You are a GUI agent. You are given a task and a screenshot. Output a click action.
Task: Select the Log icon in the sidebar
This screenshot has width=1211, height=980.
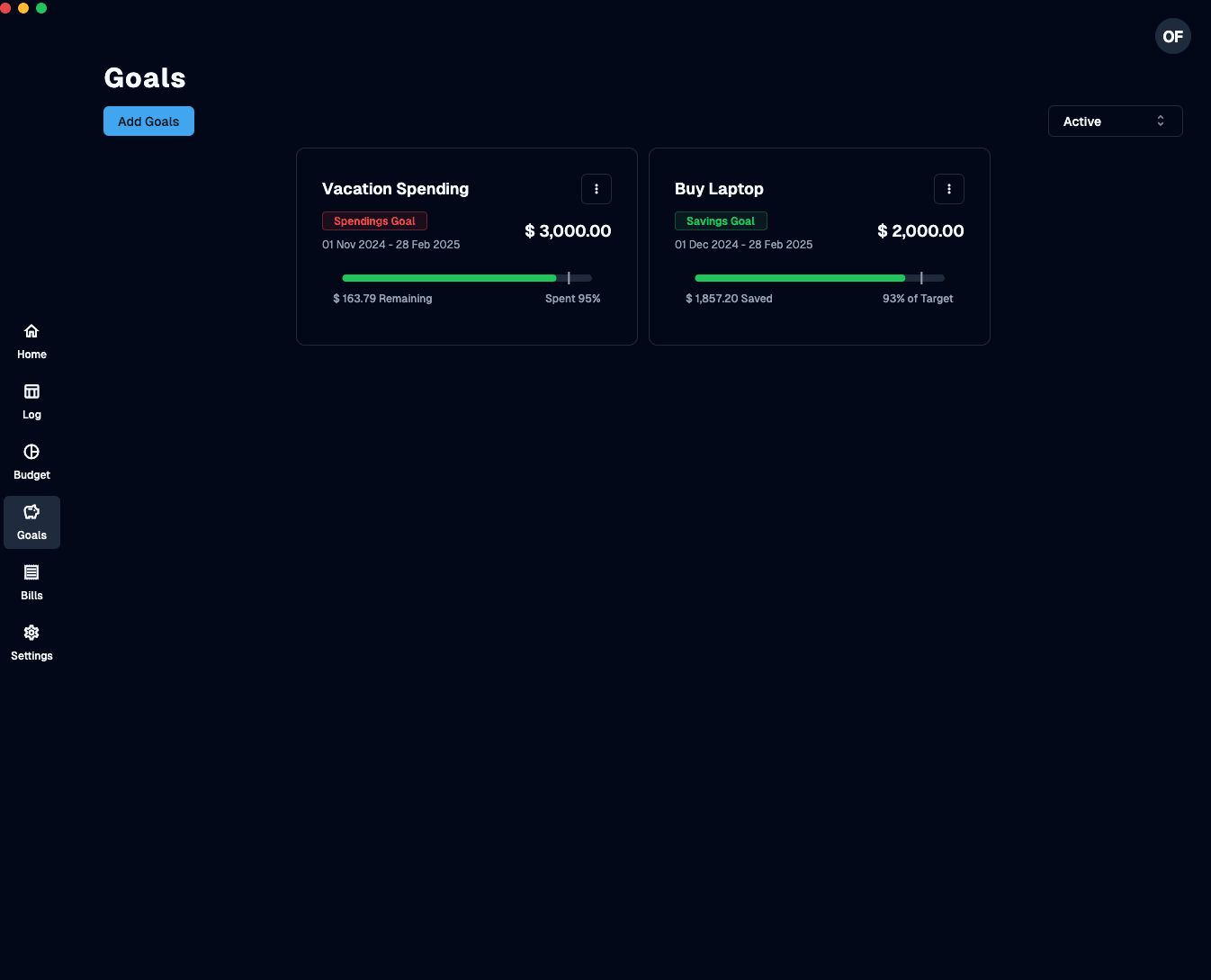pyautogui.click(x=31, y=401)
